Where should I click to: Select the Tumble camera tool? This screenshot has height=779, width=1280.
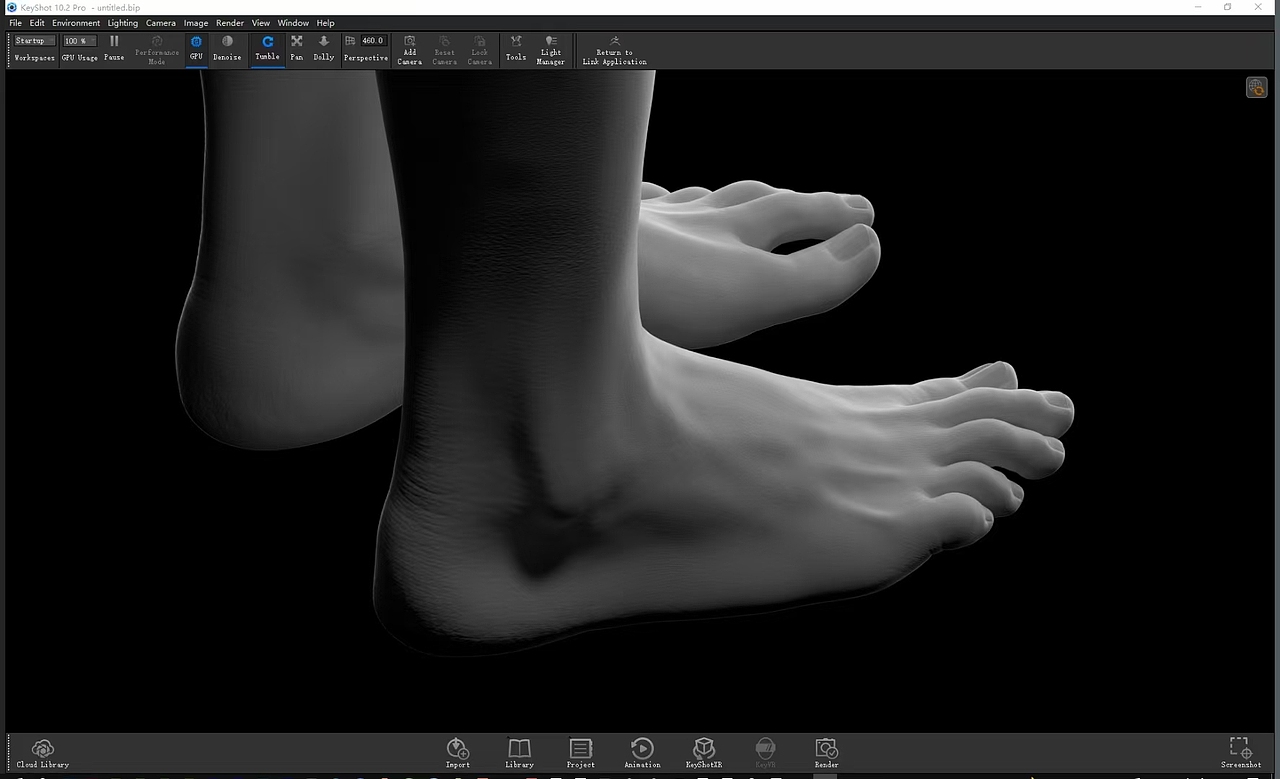(x=267, y=47)
